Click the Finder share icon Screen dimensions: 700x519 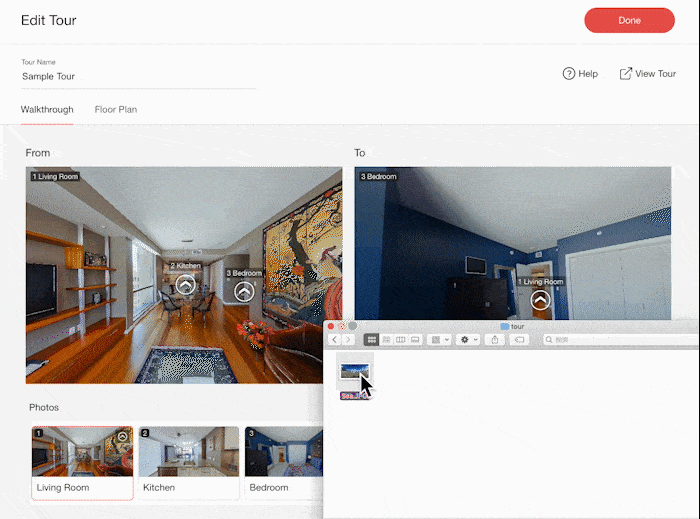[x=495, y=340]
